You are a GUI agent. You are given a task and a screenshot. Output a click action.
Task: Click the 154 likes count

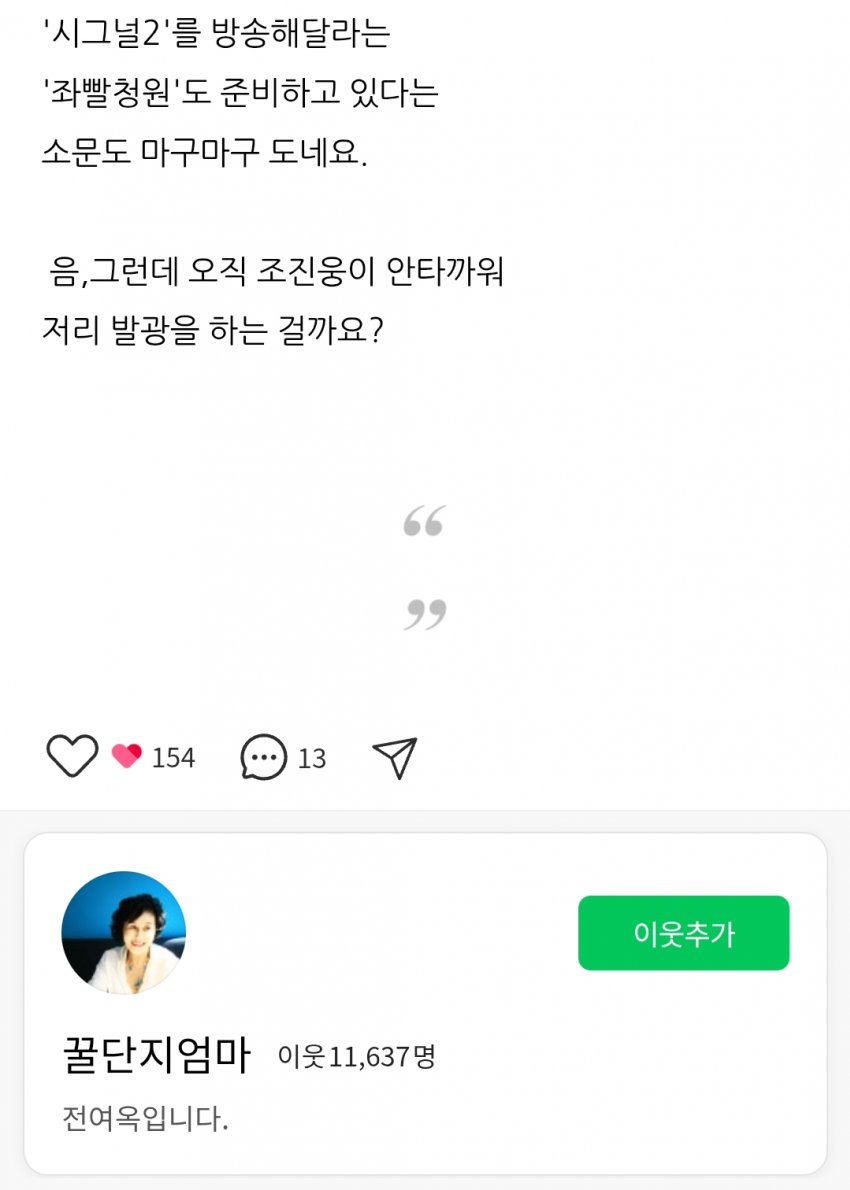(173, 758)
